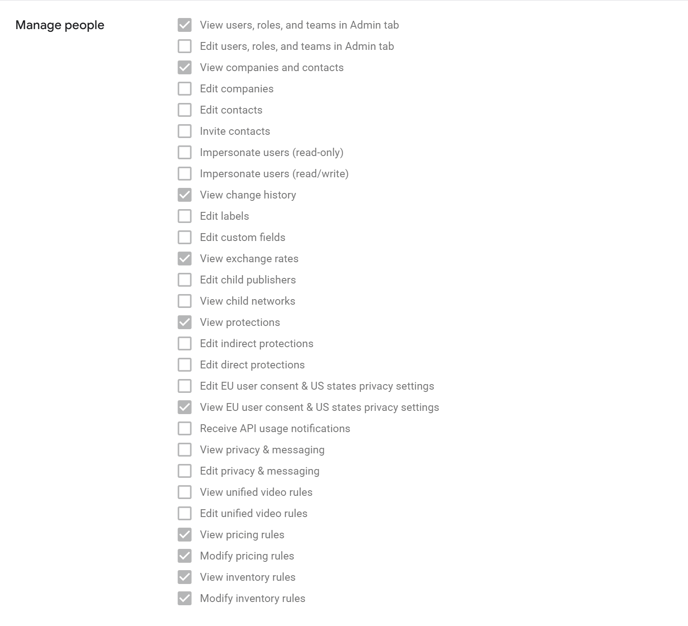Tick View privacy & messaging checkbox
Viewport: 688px width, 626px height.
185,450
